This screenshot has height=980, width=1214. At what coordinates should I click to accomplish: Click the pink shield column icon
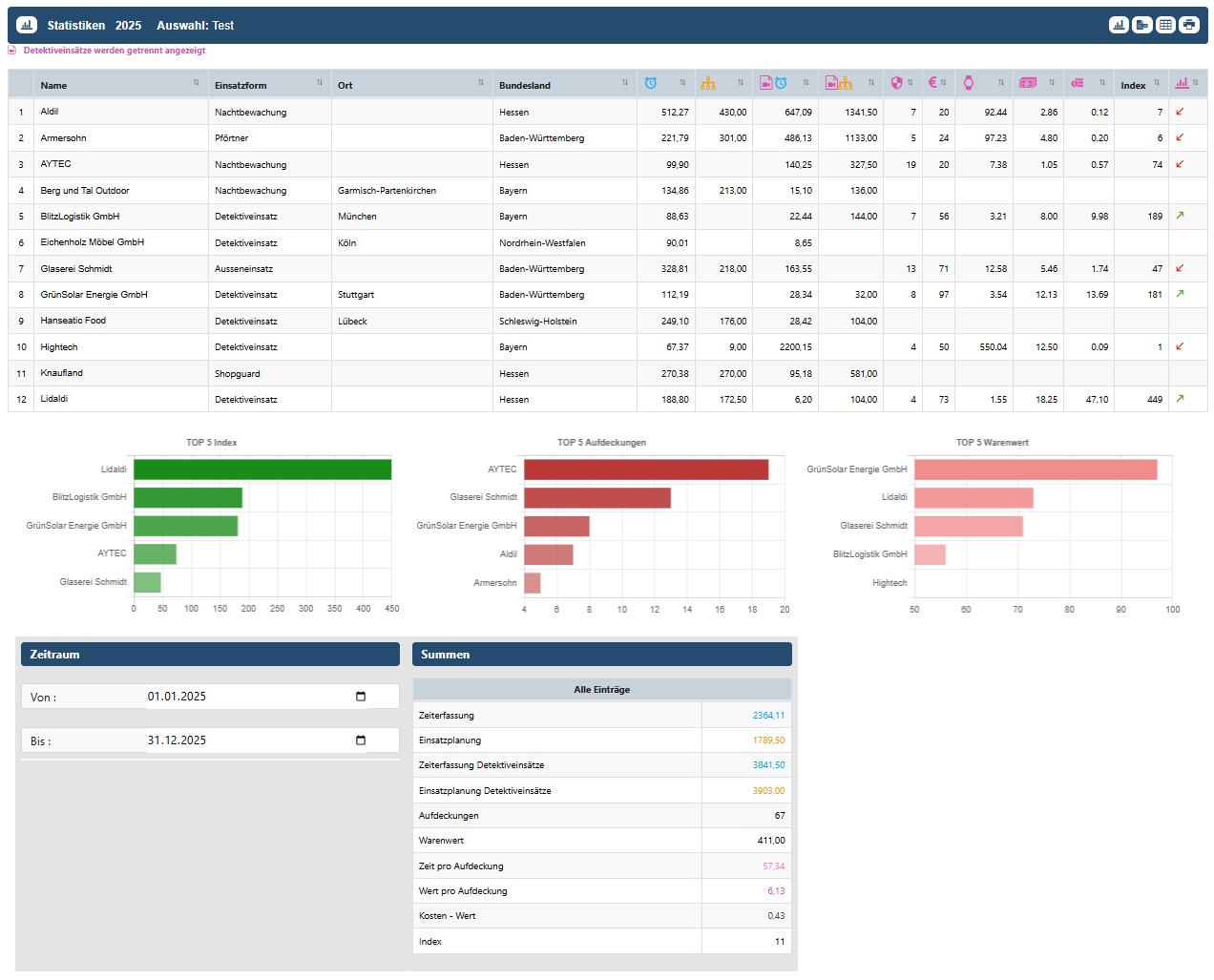tap(896, 83)
